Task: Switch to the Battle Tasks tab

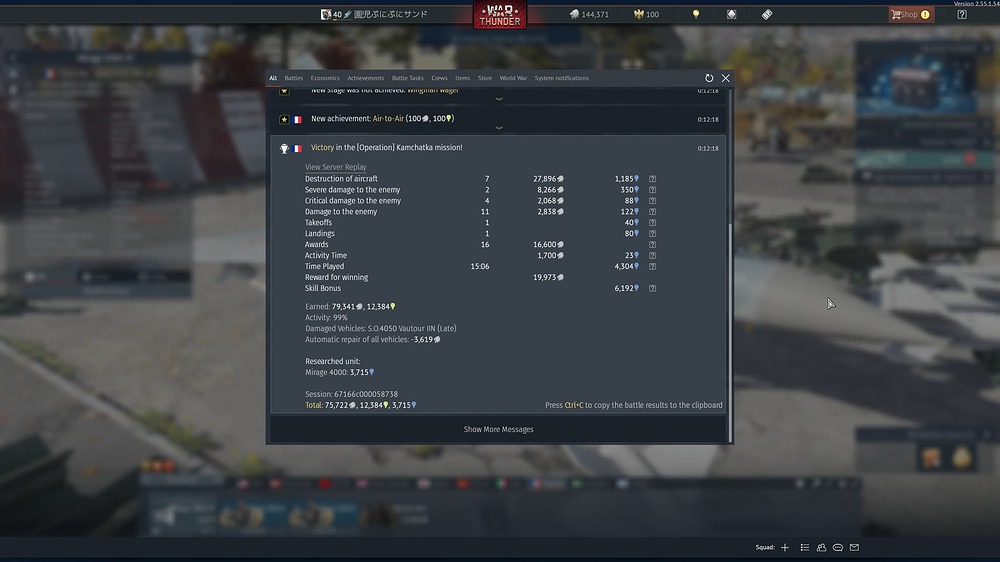Action: pos(408,78)
